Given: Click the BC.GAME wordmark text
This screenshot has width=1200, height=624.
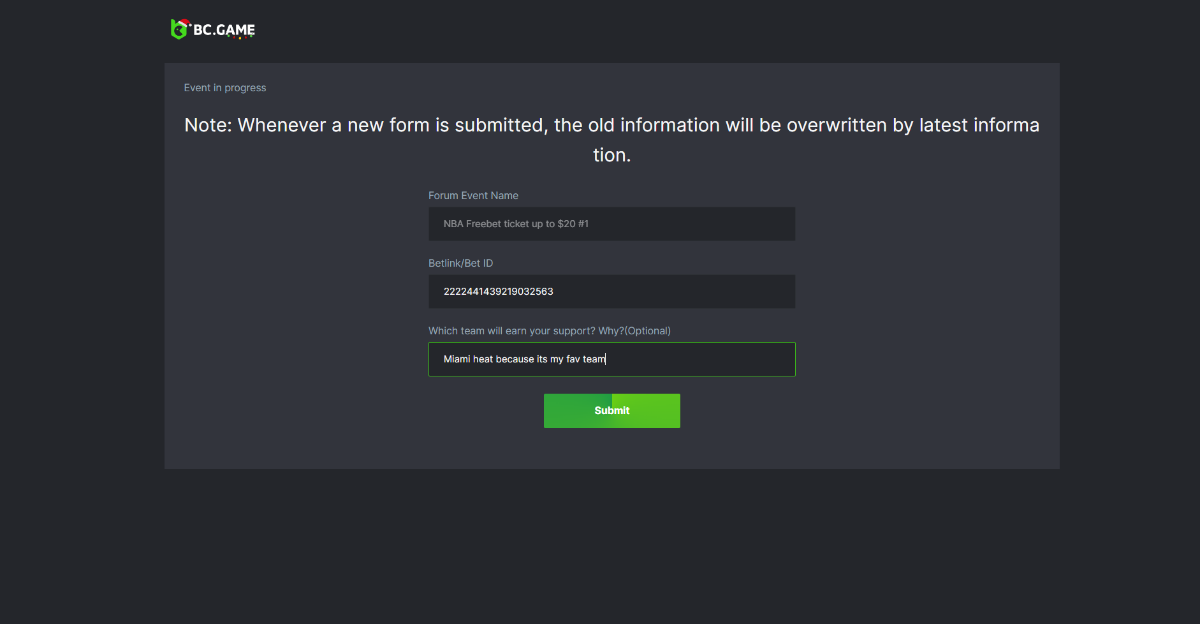Looking at the screenshot, I should (x=225, y=31).
